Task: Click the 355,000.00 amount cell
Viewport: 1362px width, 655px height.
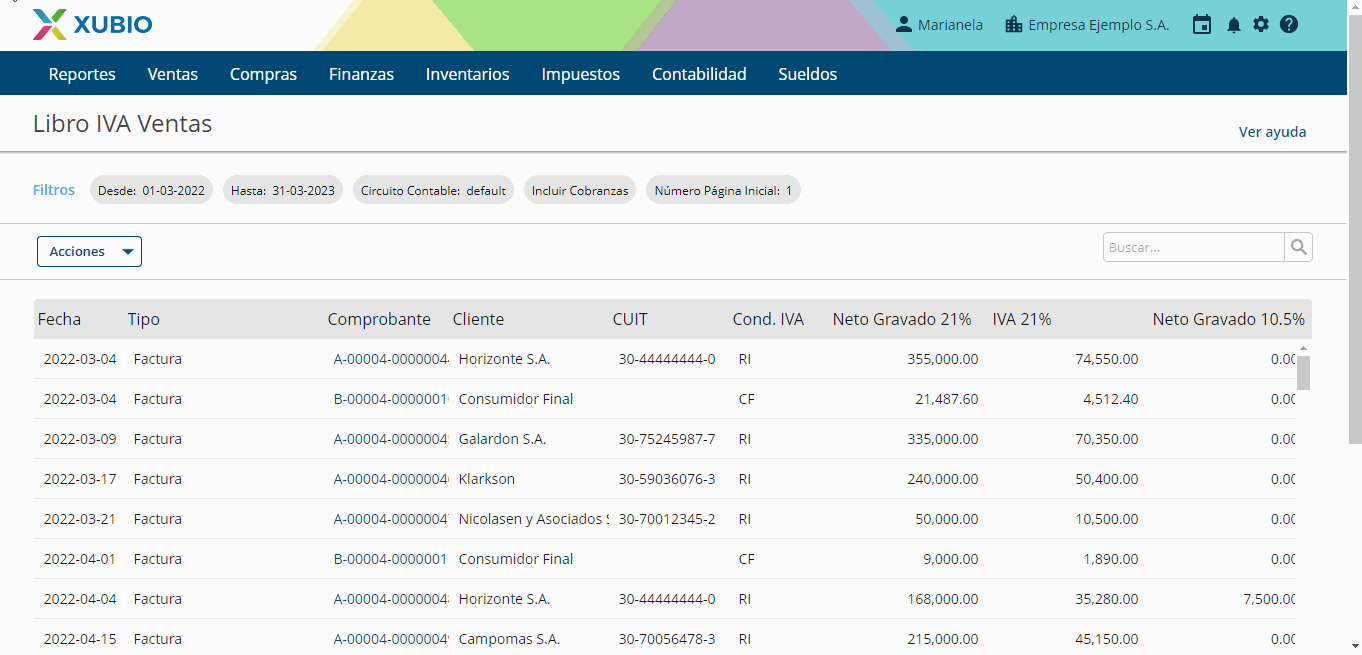Action: pos(943,359)
